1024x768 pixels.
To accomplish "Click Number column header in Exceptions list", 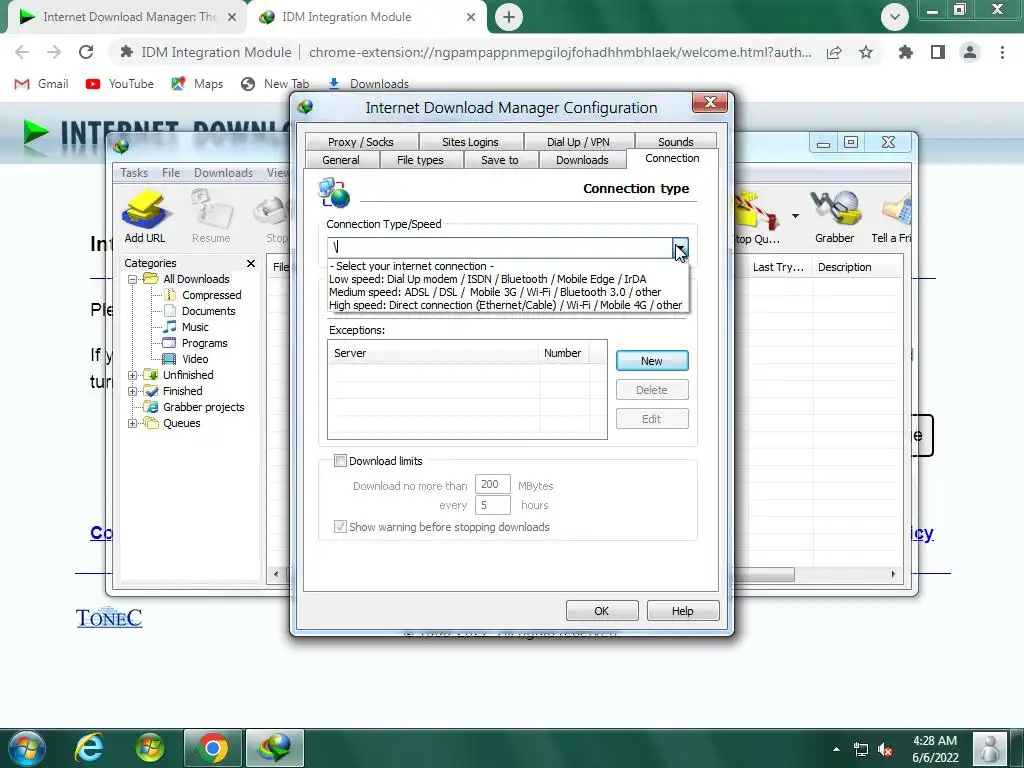I will click(x=564, y=353).
